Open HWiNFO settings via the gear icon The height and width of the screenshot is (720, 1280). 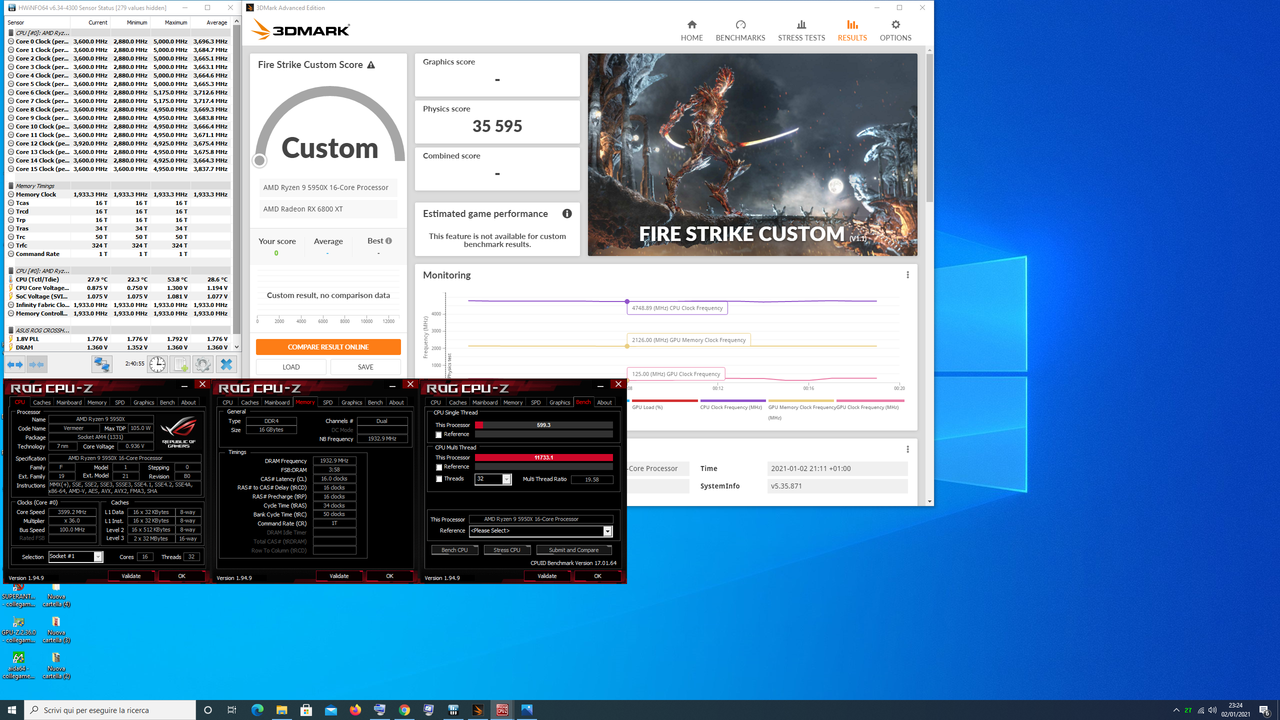202,364
